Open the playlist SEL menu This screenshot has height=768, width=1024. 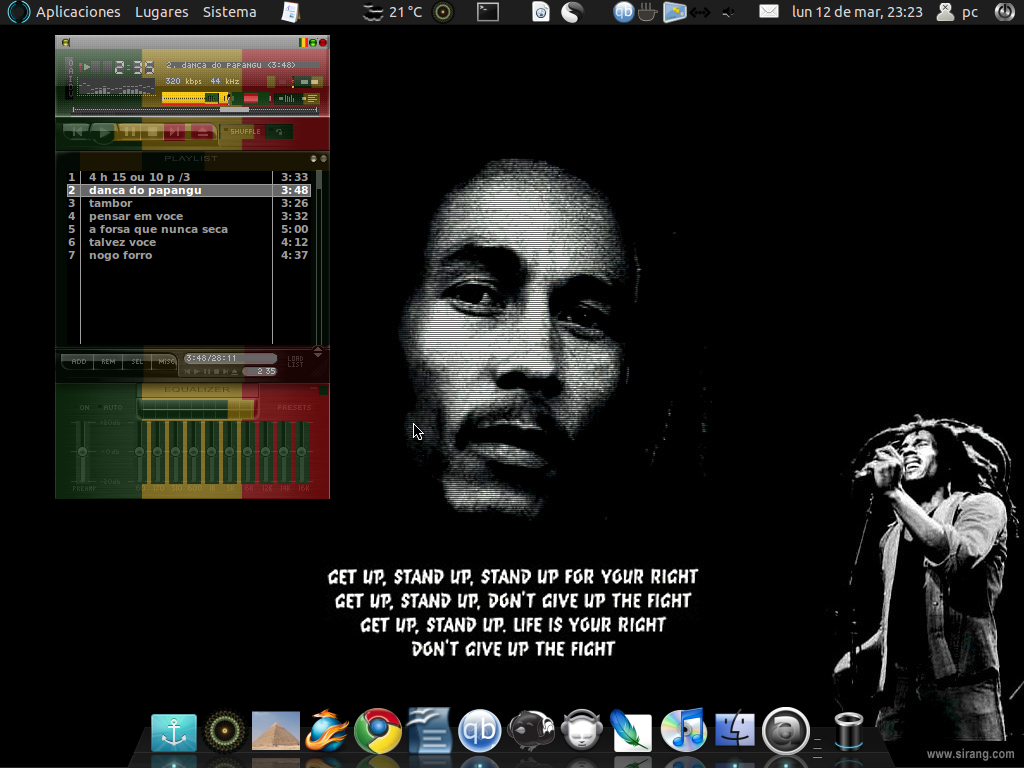[x=137, y=362]
